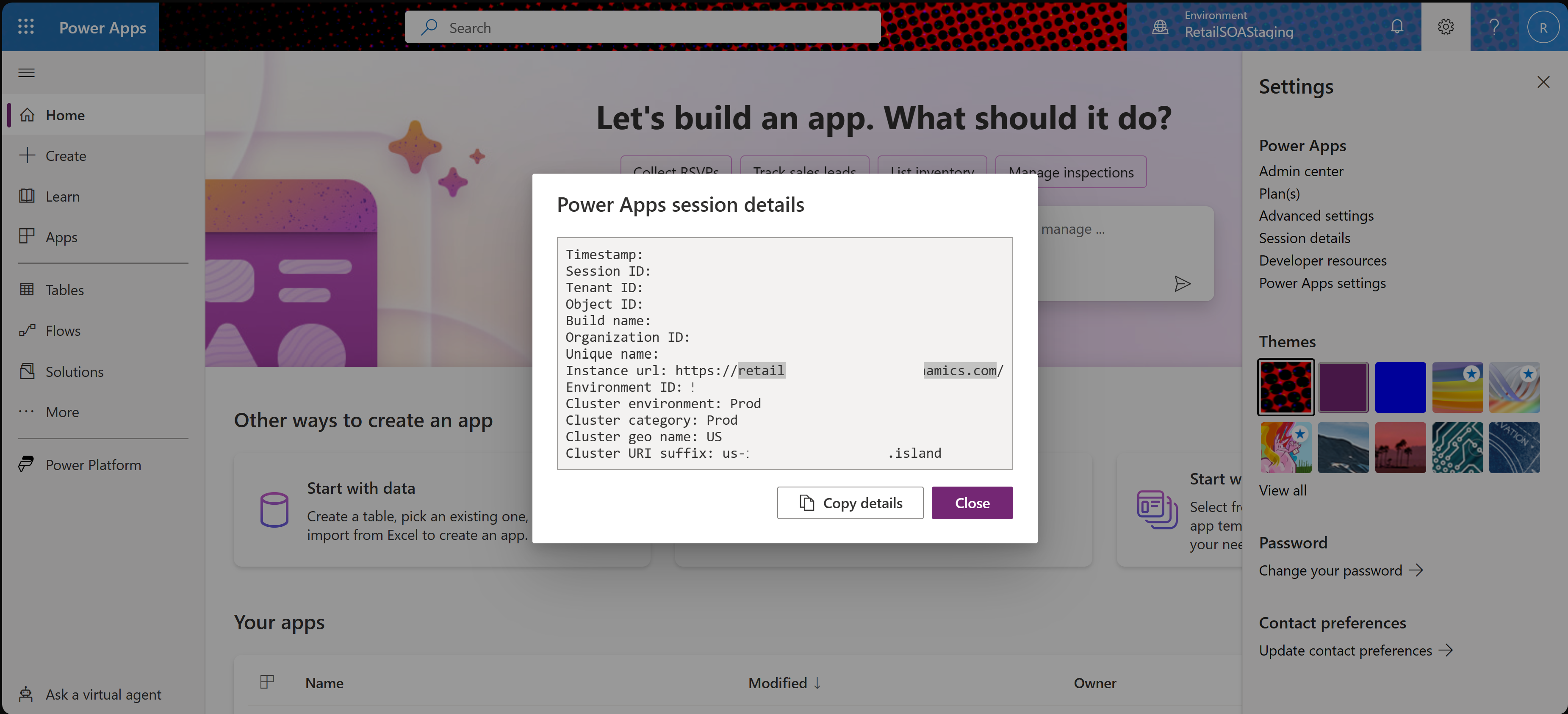Image resolution: width=1568 pixels, height=714 pixels.
Task: Click the Ask a virtual agent icon
Action: click(x=28, y=692)
